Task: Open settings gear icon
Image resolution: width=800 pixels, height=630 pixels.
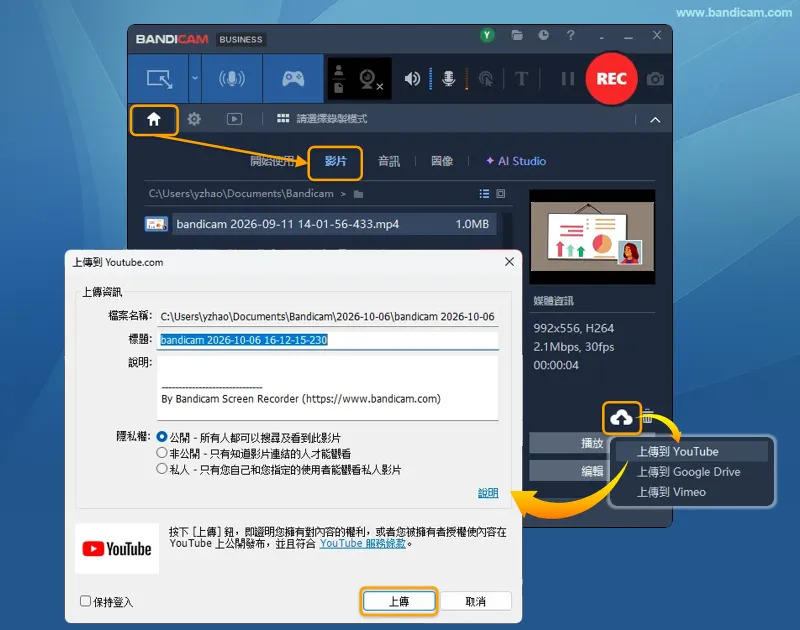Action: point(194,119)
